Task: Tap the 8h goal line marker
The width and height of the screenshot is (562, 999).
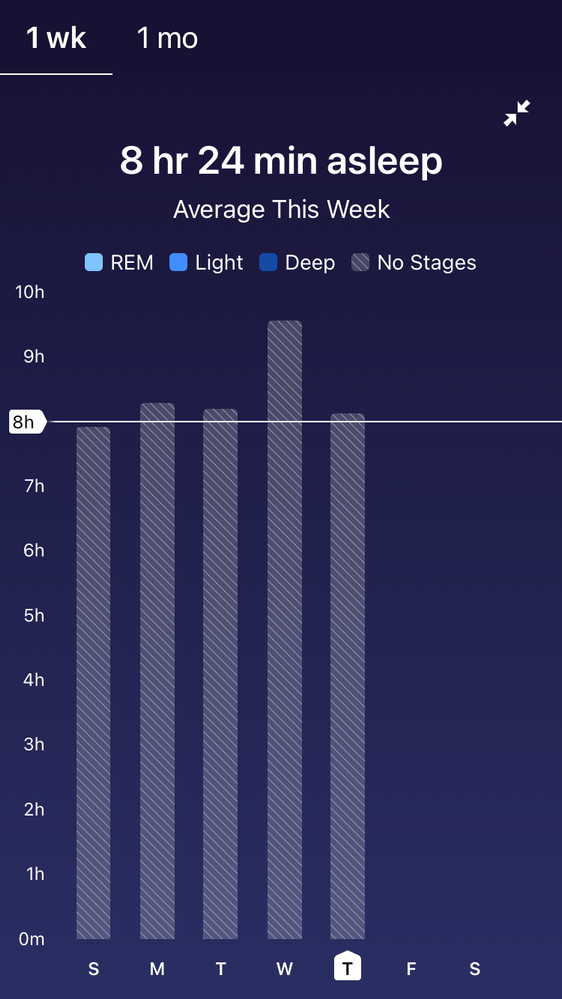Action: [27, 422]
